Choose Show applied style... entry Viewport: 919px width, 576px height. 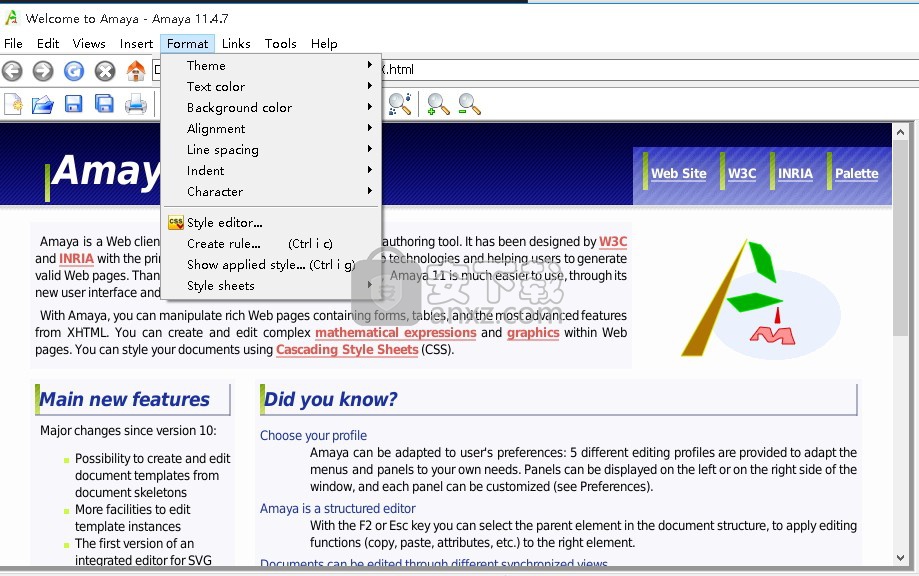(271, 265)
